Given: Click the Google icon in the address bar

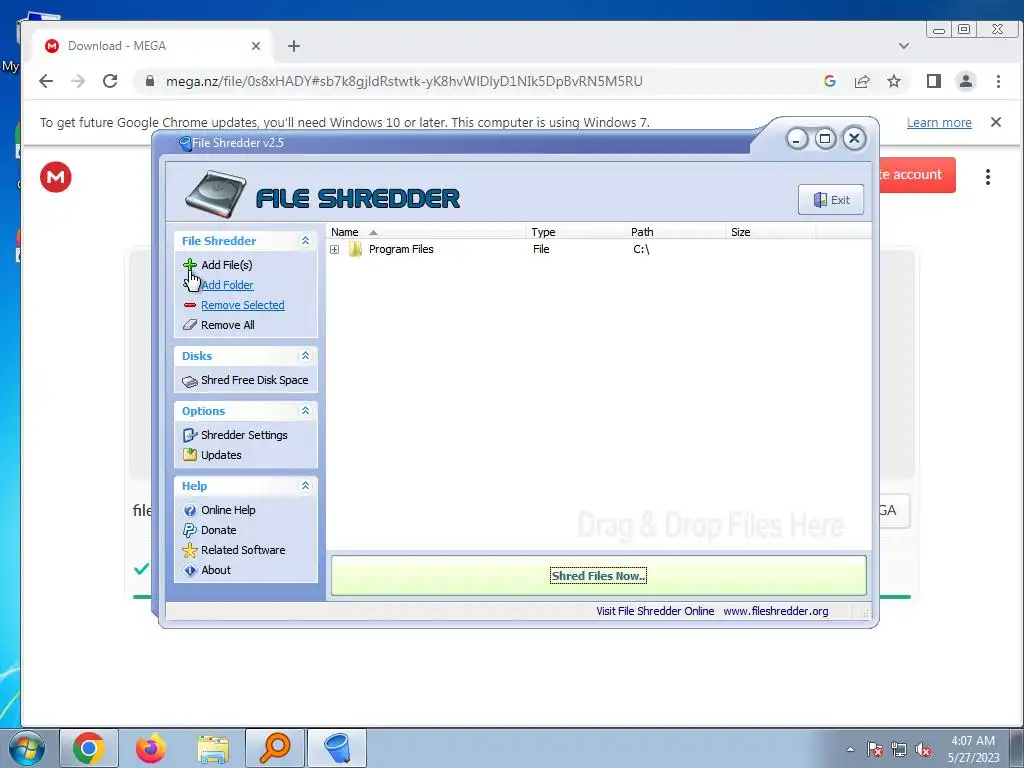Looking at the screenshot, I should [830, 81].
